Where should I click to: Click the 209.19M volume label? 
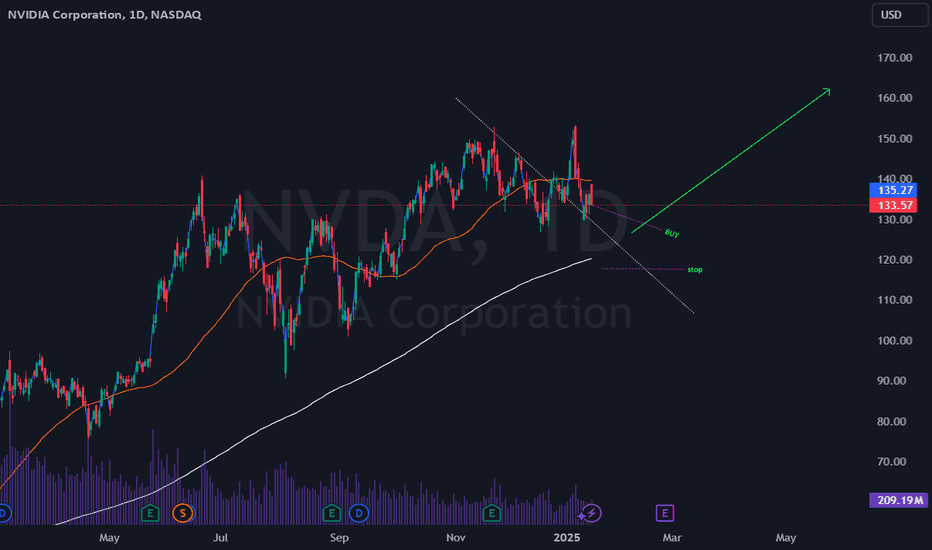point(899,500)
